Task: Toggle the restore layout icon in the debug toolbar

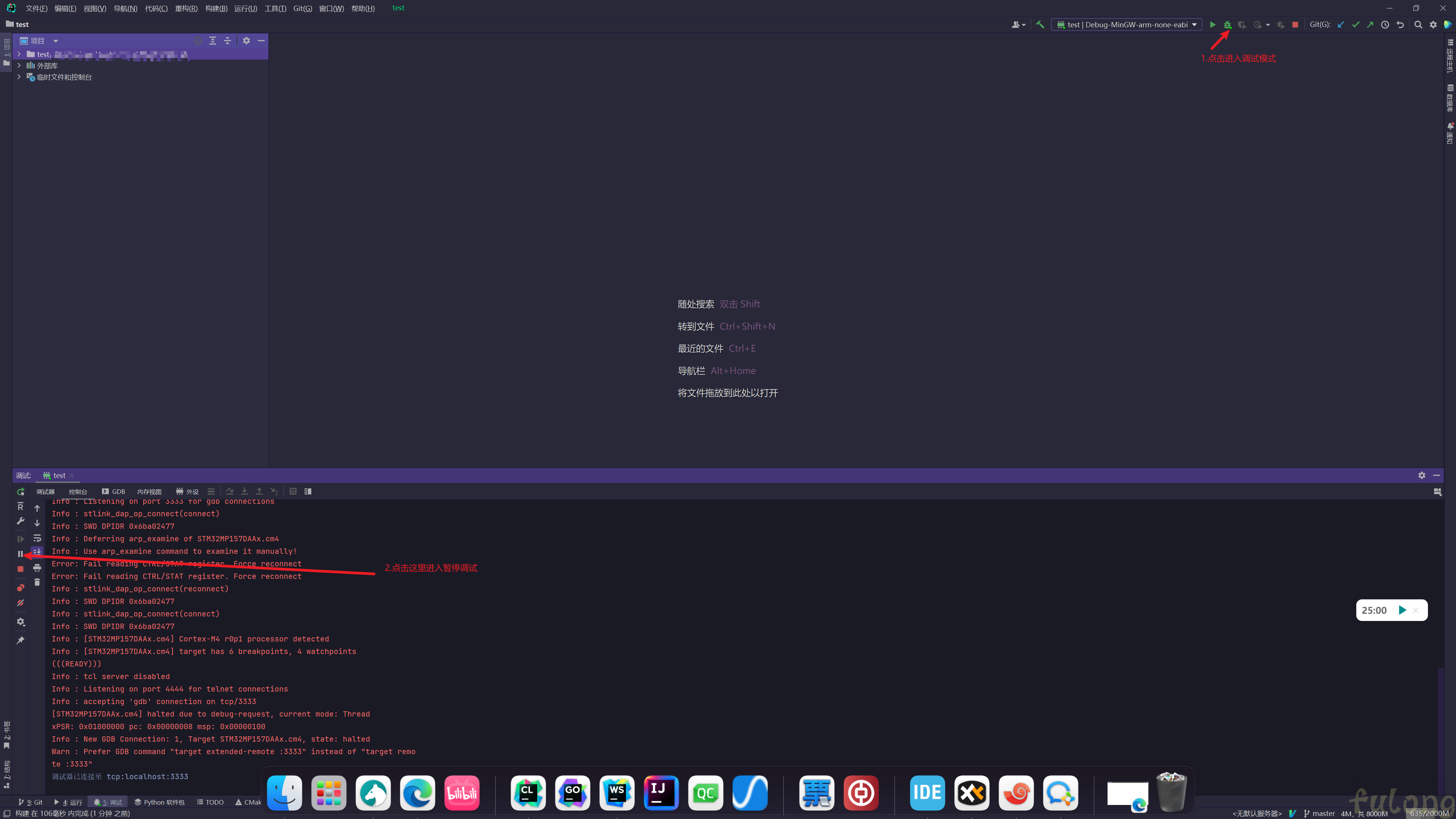Action: coord(1437,492)
